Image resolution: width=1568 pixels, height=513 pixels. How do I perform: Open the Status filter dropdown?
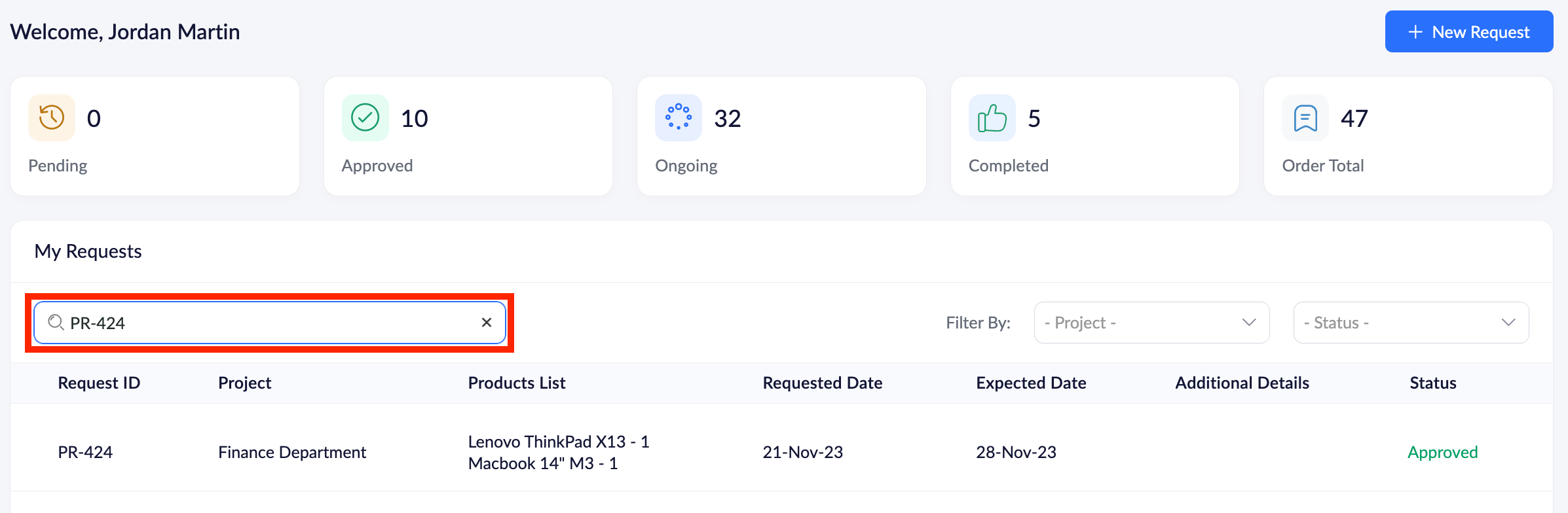click(1410, 323)
